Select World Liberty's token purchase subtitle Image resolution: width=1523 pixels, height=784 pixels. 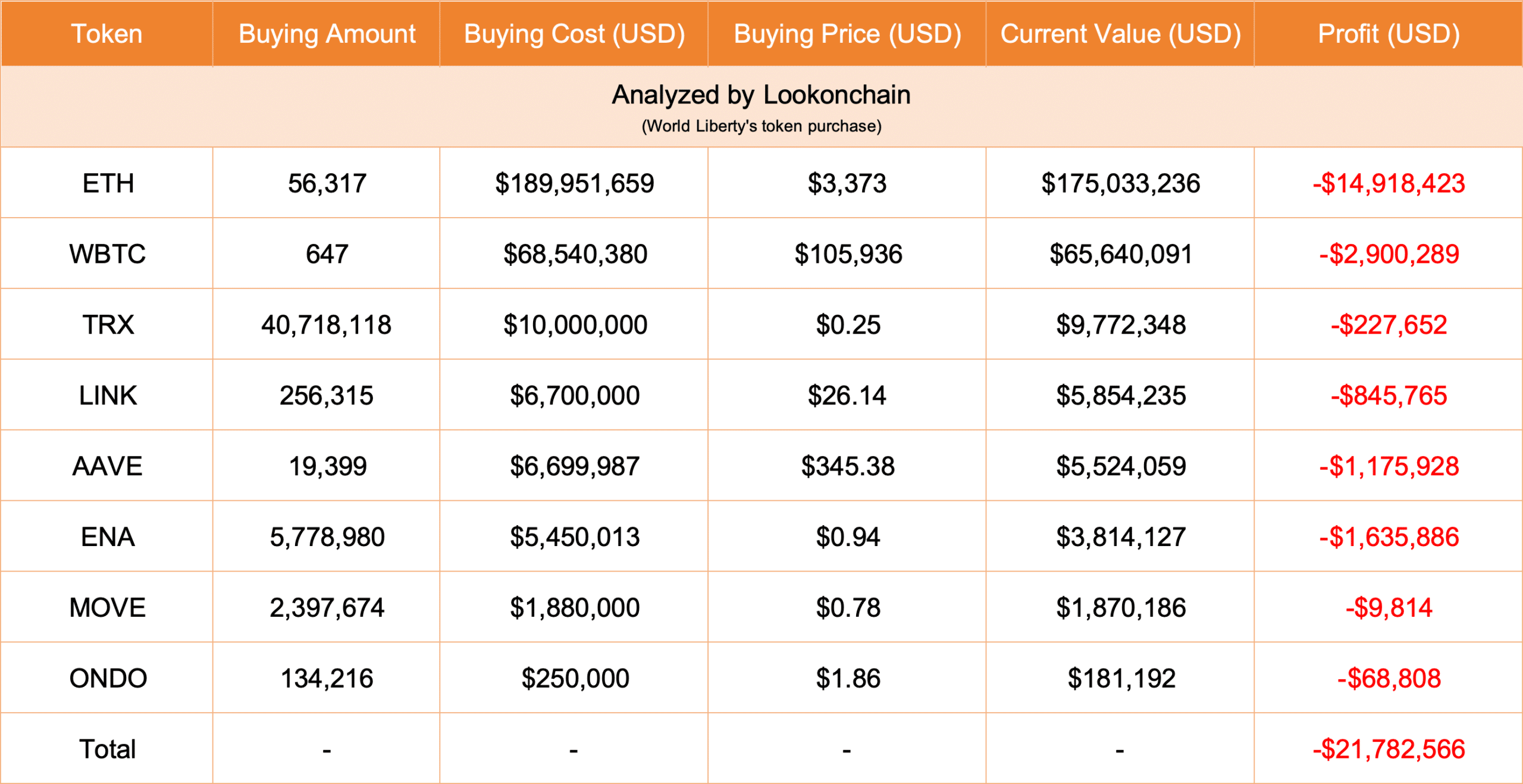click(x=761, y=126)
